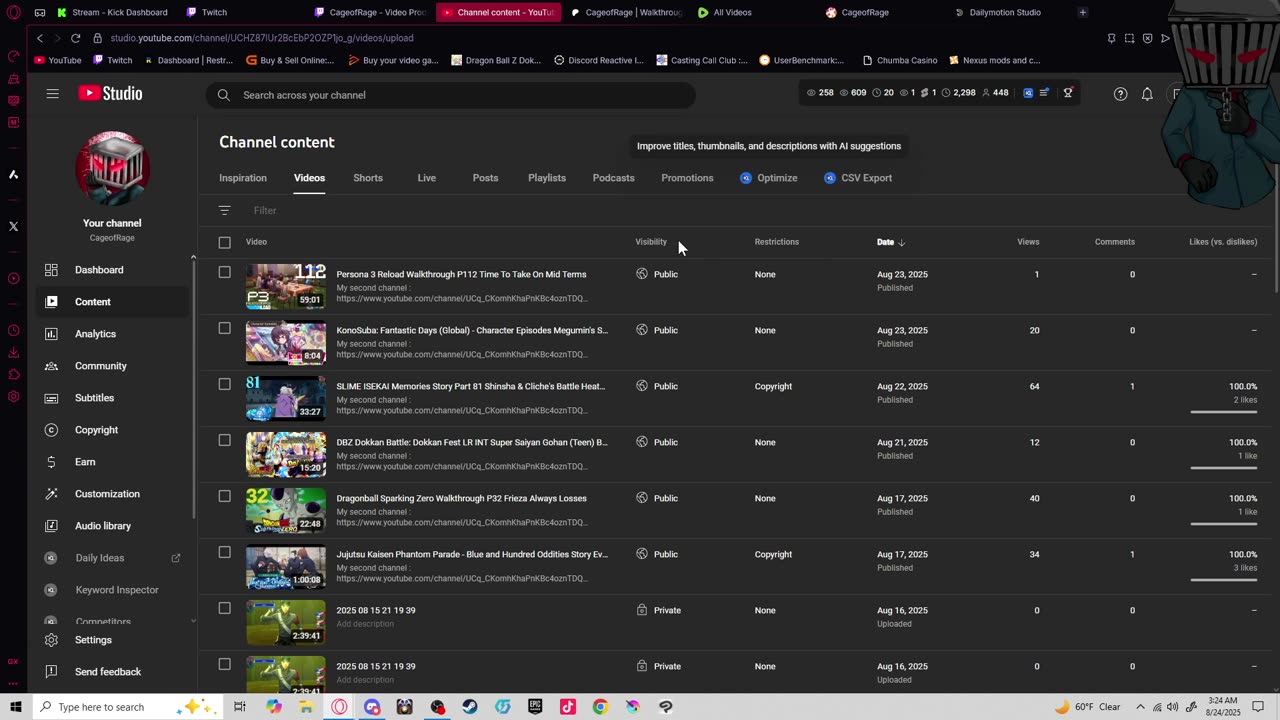This screenshot has height=720, width=1280.
Task: Open the Chumba Casino bookmark
Action: click(x=899, y=60)
